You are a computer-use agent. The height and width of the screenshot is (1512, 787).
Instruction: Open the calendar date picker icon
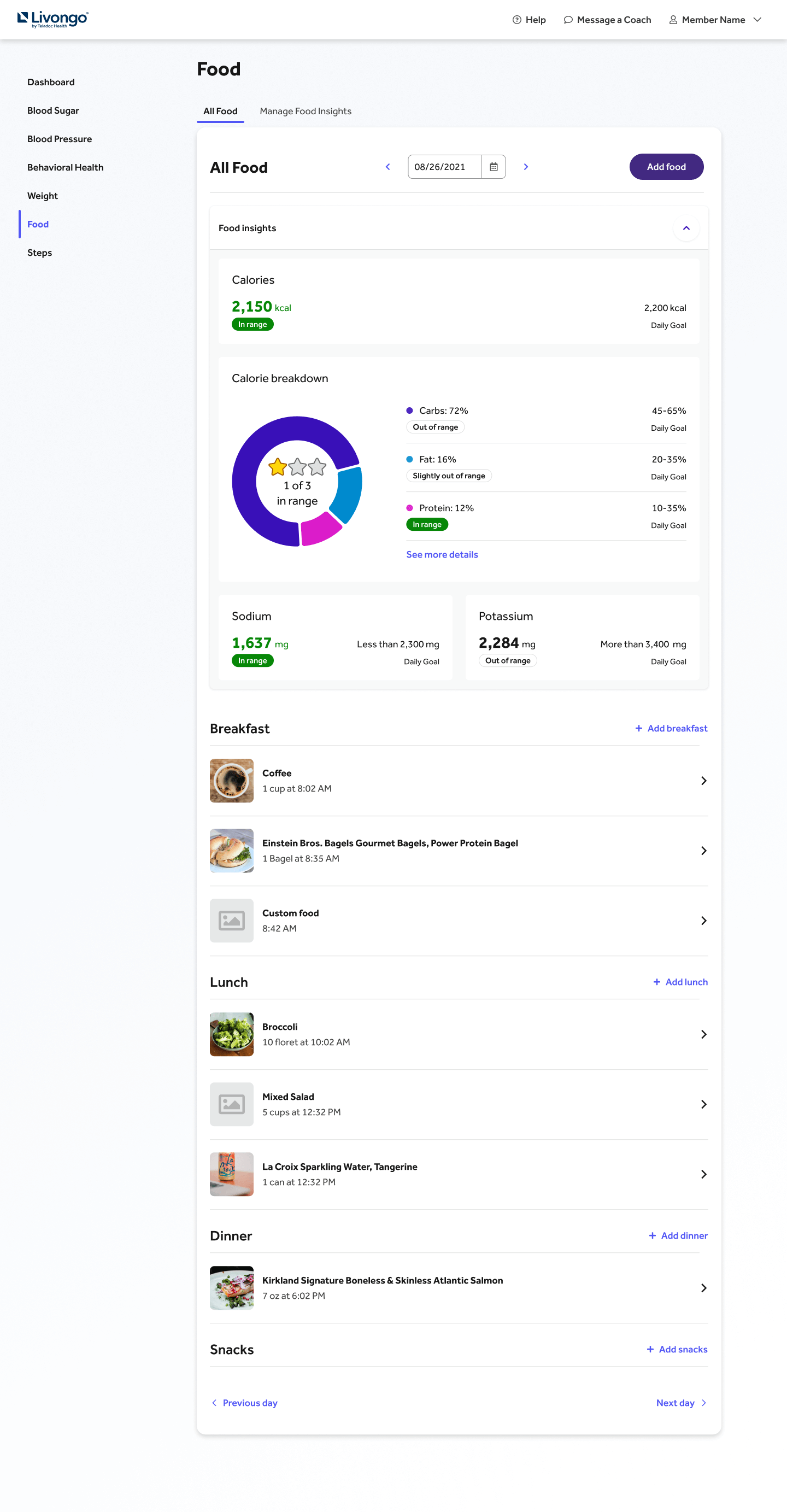coord(493,167)
